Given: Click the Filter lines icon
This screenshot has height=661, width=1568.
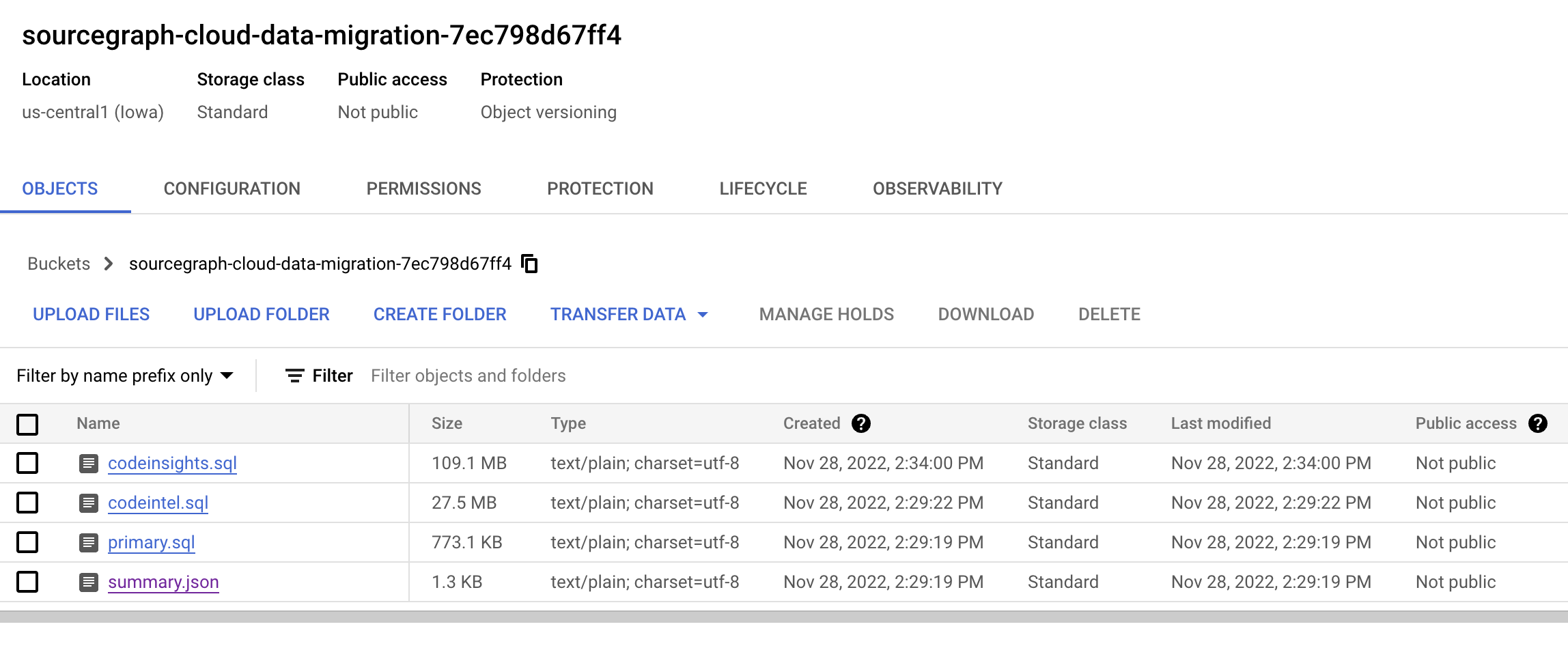Looking at the screenshot, I should coord(294,376).
